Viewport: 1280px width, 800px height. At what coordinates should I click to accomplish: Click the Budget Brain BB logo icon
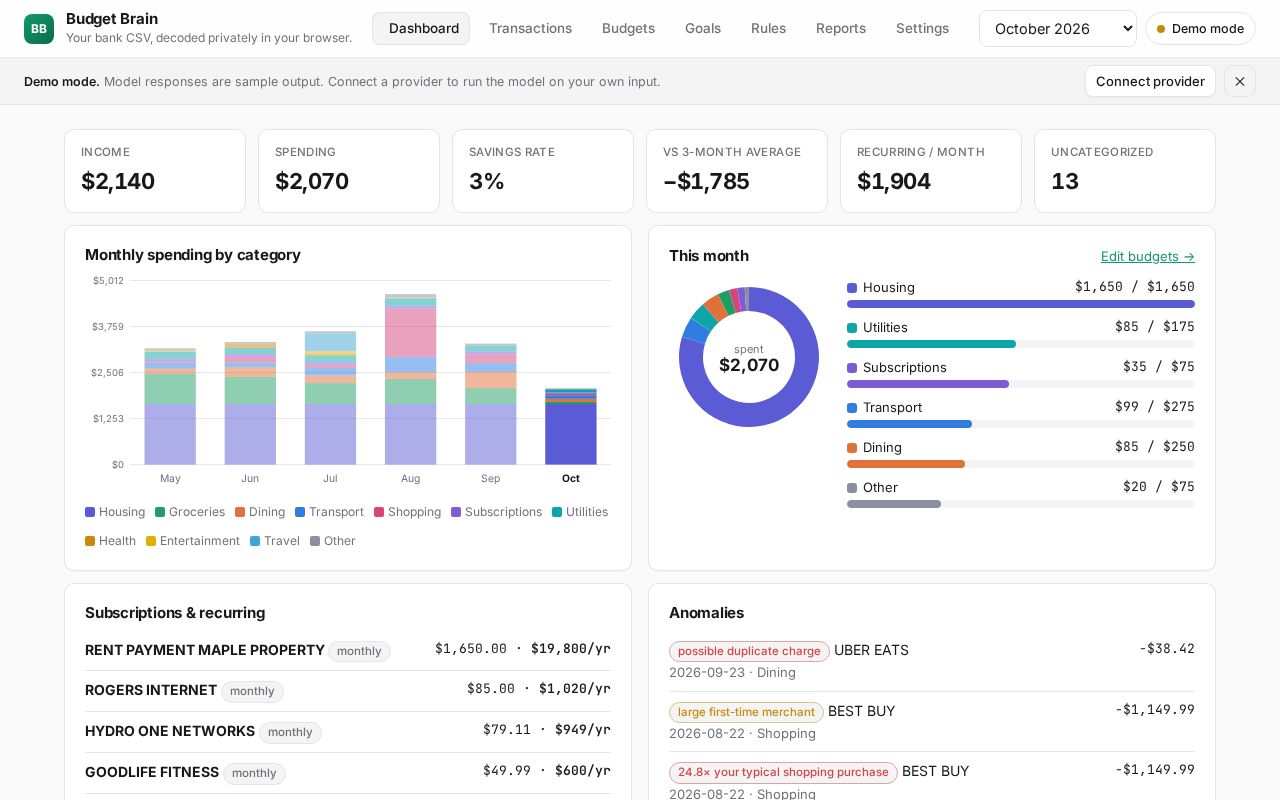point(39,29)
